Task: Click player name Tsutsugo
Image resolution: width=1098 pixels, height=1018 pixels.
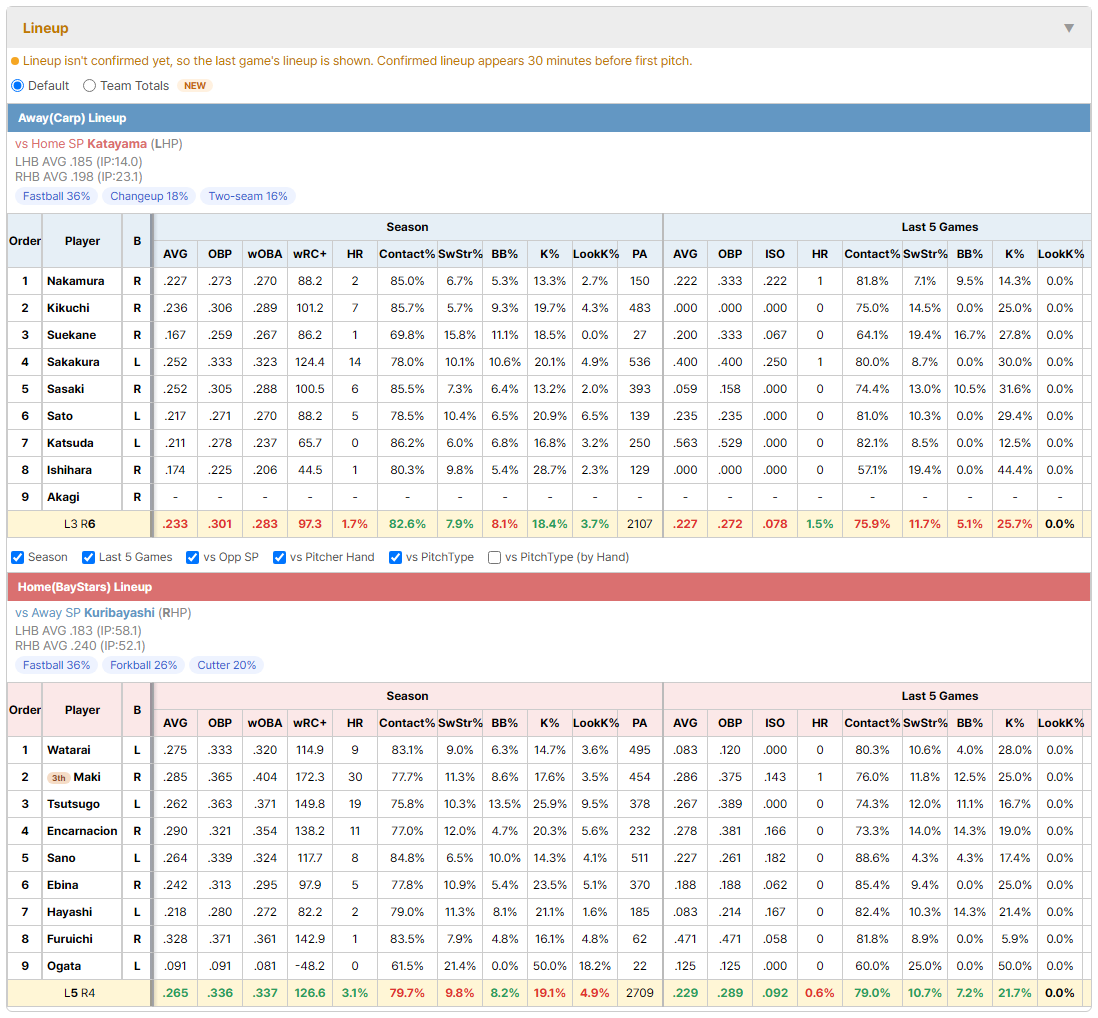Action: [74, 804]
